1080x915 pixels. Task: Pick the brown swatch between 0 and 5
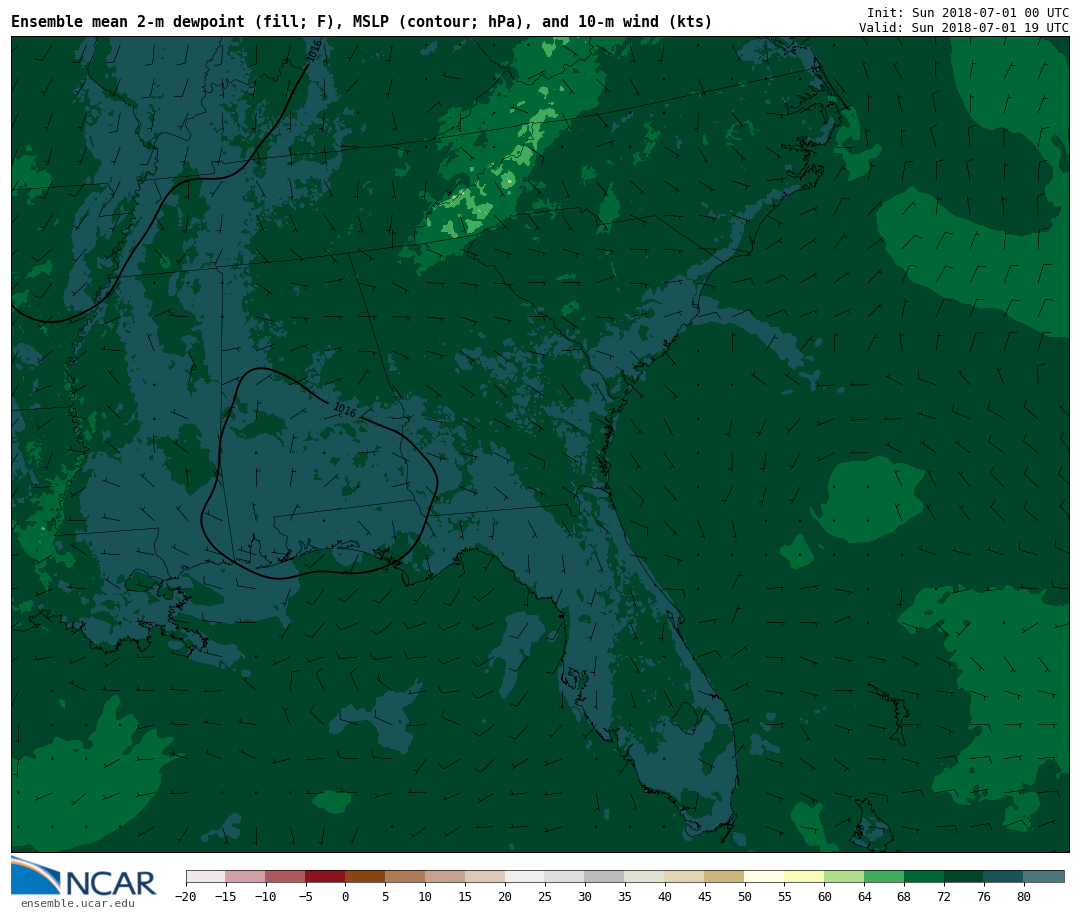click(x=365, y=877)
